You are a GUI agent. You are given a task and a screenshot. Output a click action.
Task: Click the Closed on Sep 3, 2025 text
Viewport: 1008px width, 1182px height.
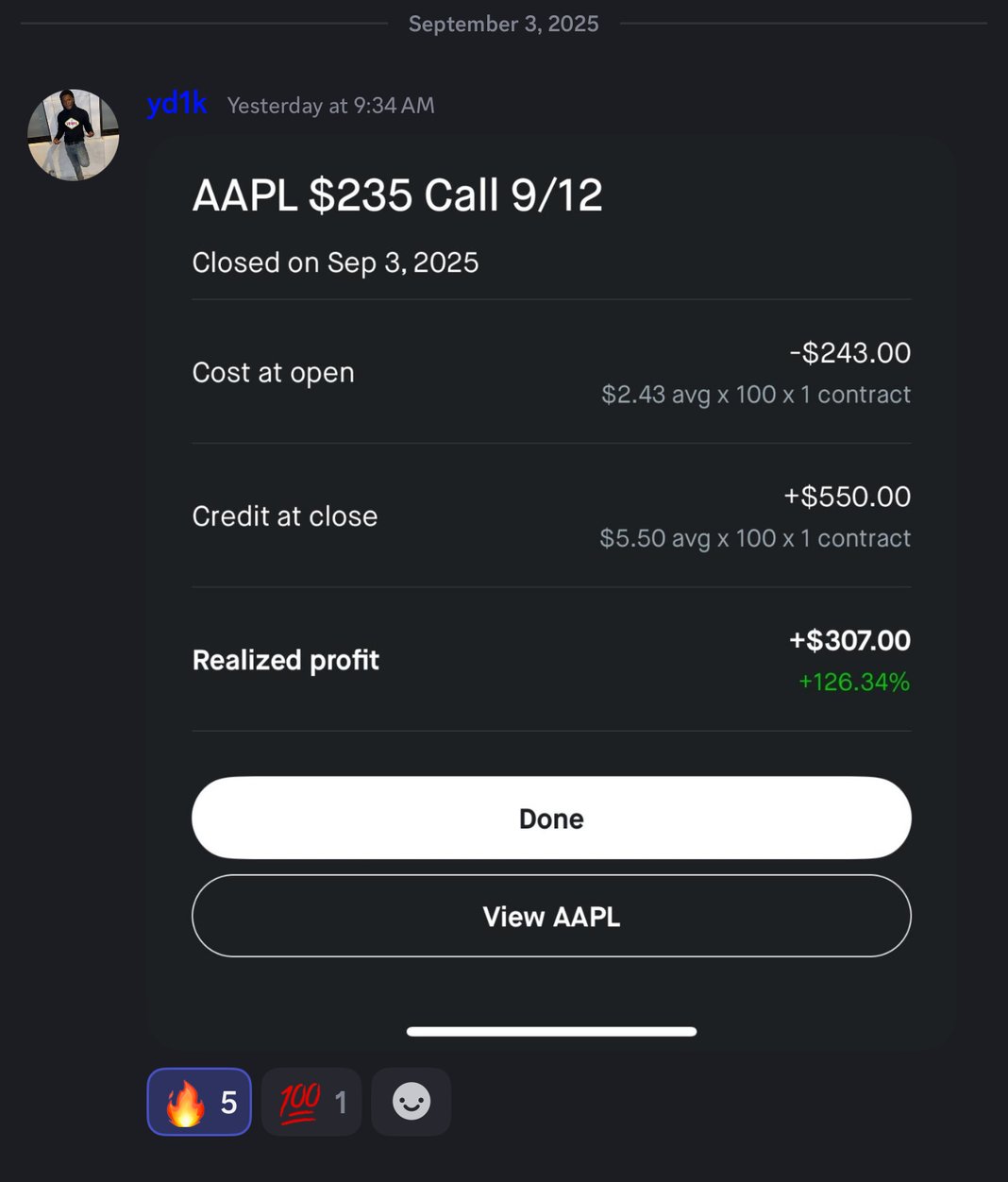click(335, 262)
